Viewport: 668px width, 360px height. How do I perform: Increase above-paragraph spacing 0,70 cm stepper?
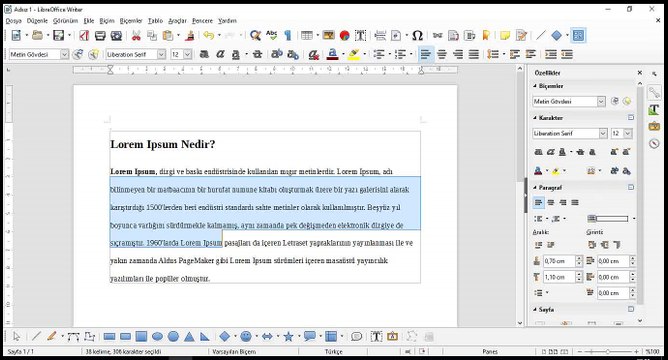point(579,258)
